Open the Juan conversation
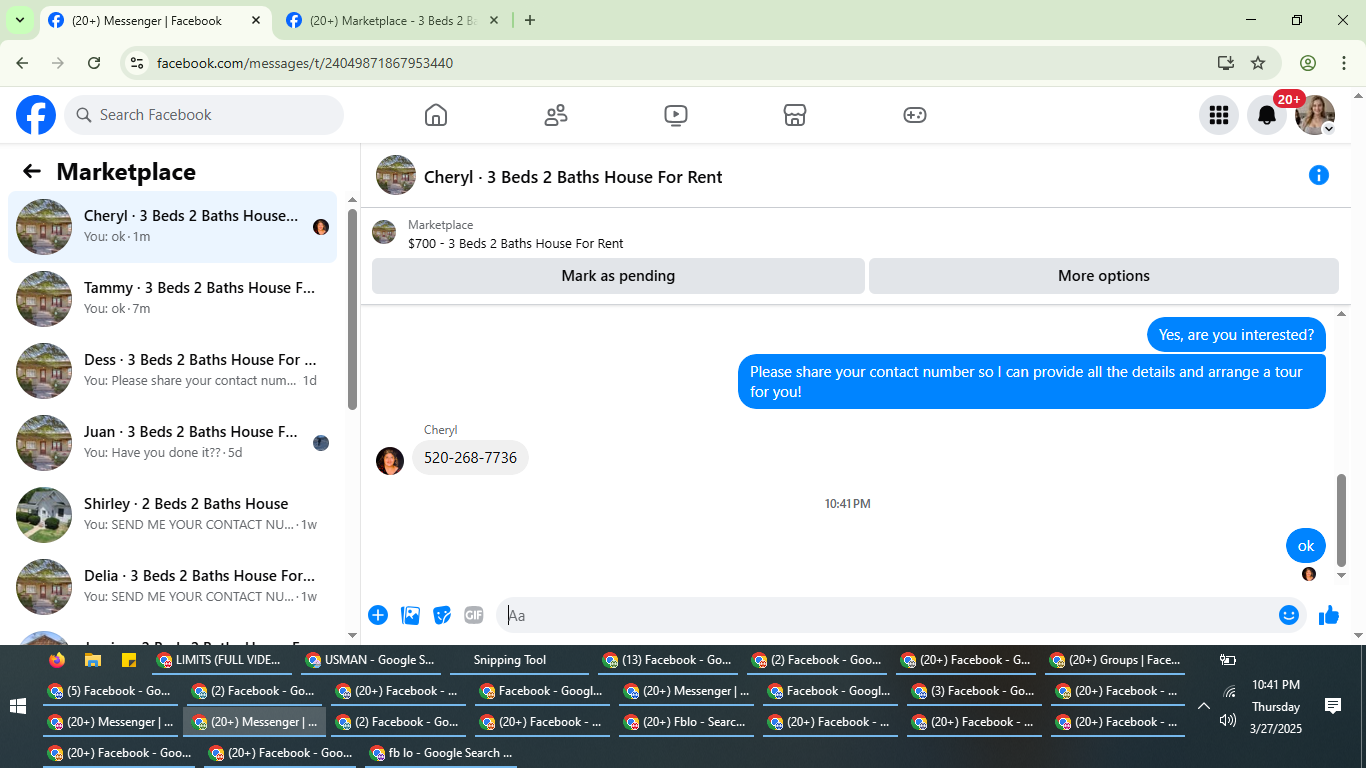Viewport: 1366px width, 768px height. point(172,442)
